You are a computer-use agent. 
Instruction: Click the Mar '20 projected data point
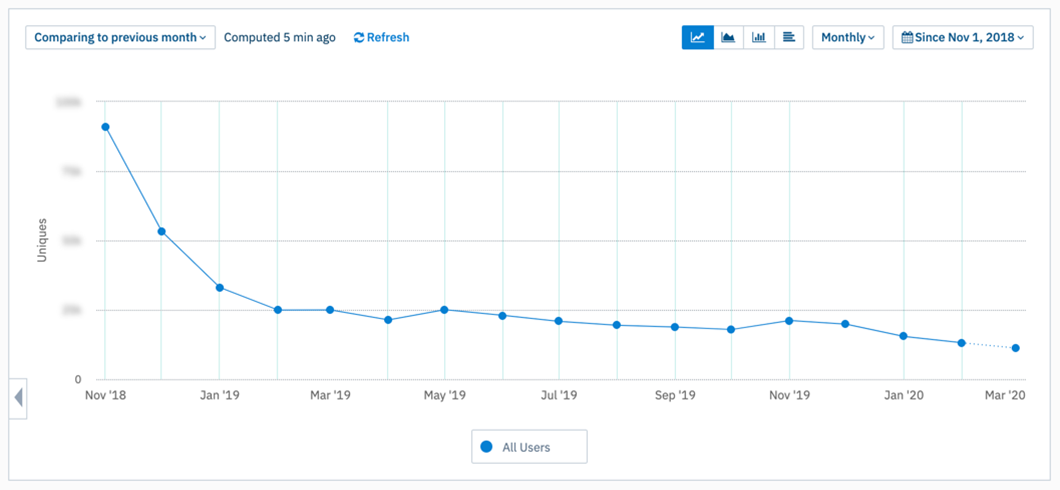[1015, 348]
